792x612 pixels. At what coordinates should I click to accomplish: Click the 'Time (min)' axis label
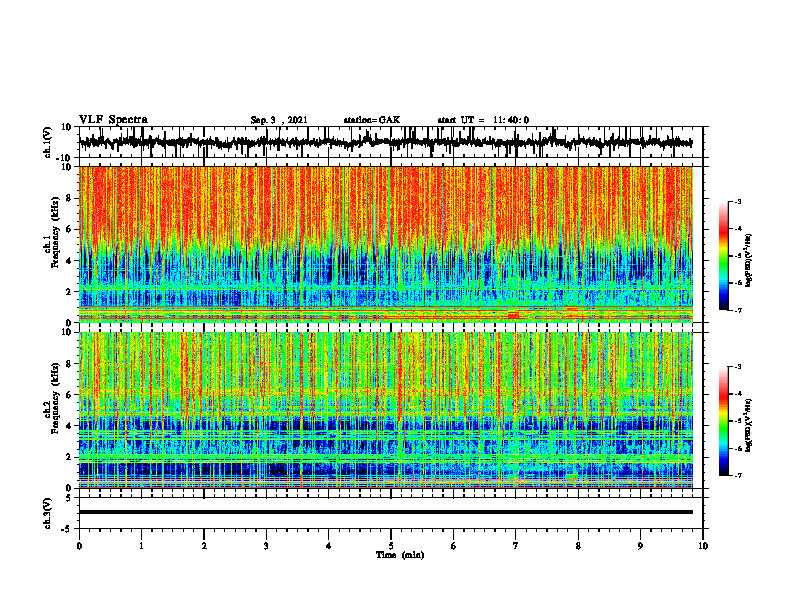pyautogui.click(x=400, y=555)
